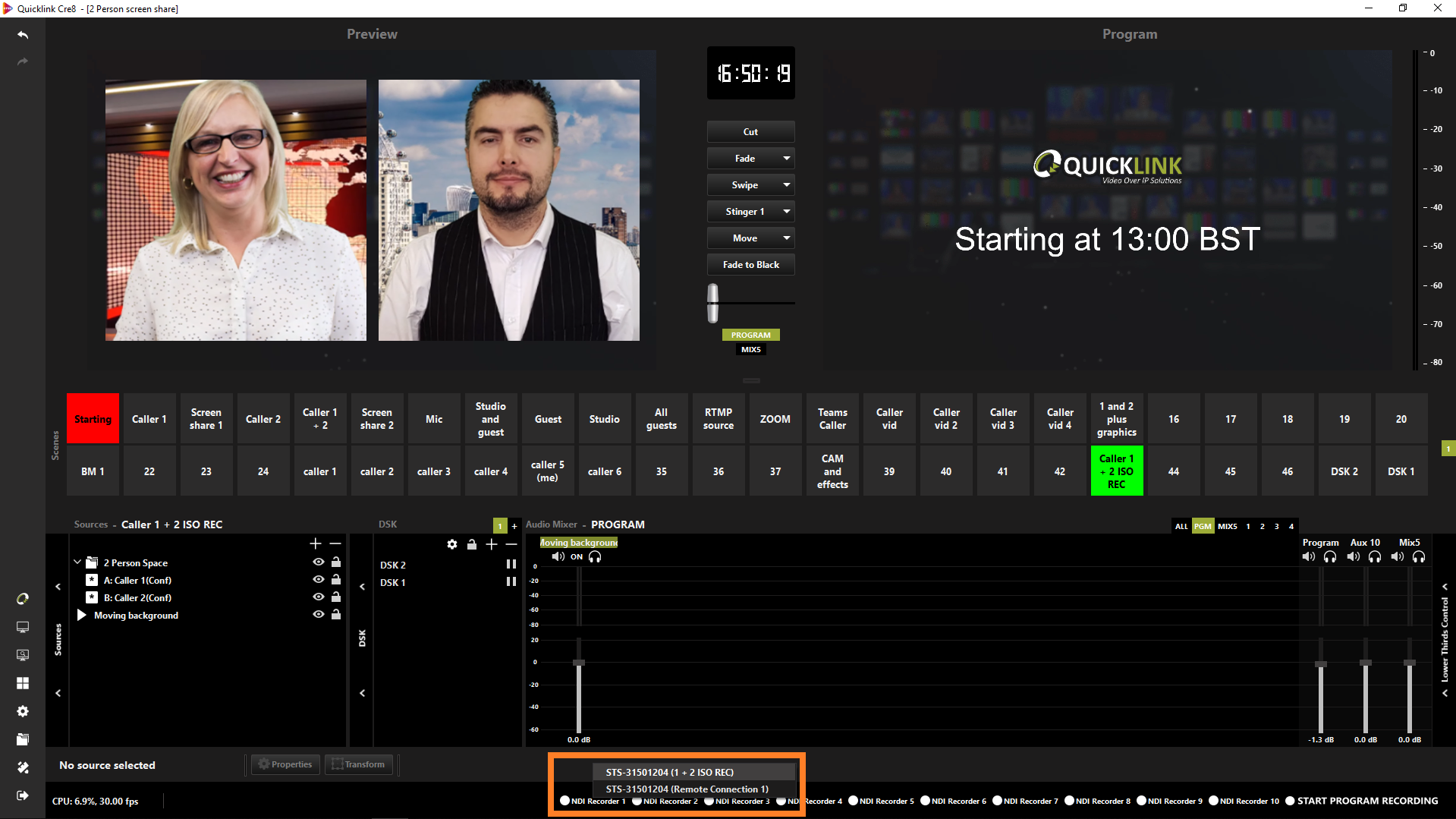Open the Swipe transition dropdown arrow
1456x819 pixels.
pyautogui.click(x=787, y=185)
